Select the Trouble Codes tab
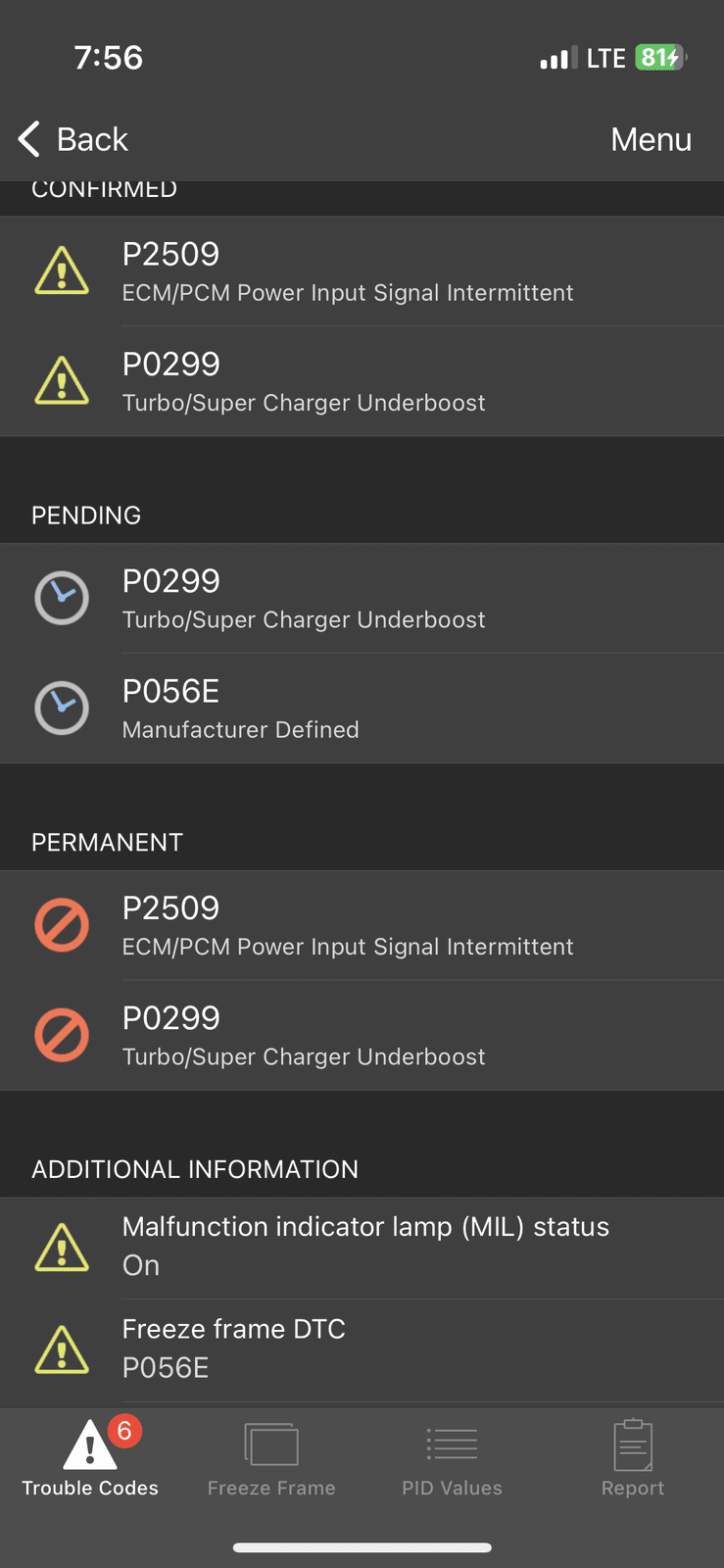 point(90,1459)
